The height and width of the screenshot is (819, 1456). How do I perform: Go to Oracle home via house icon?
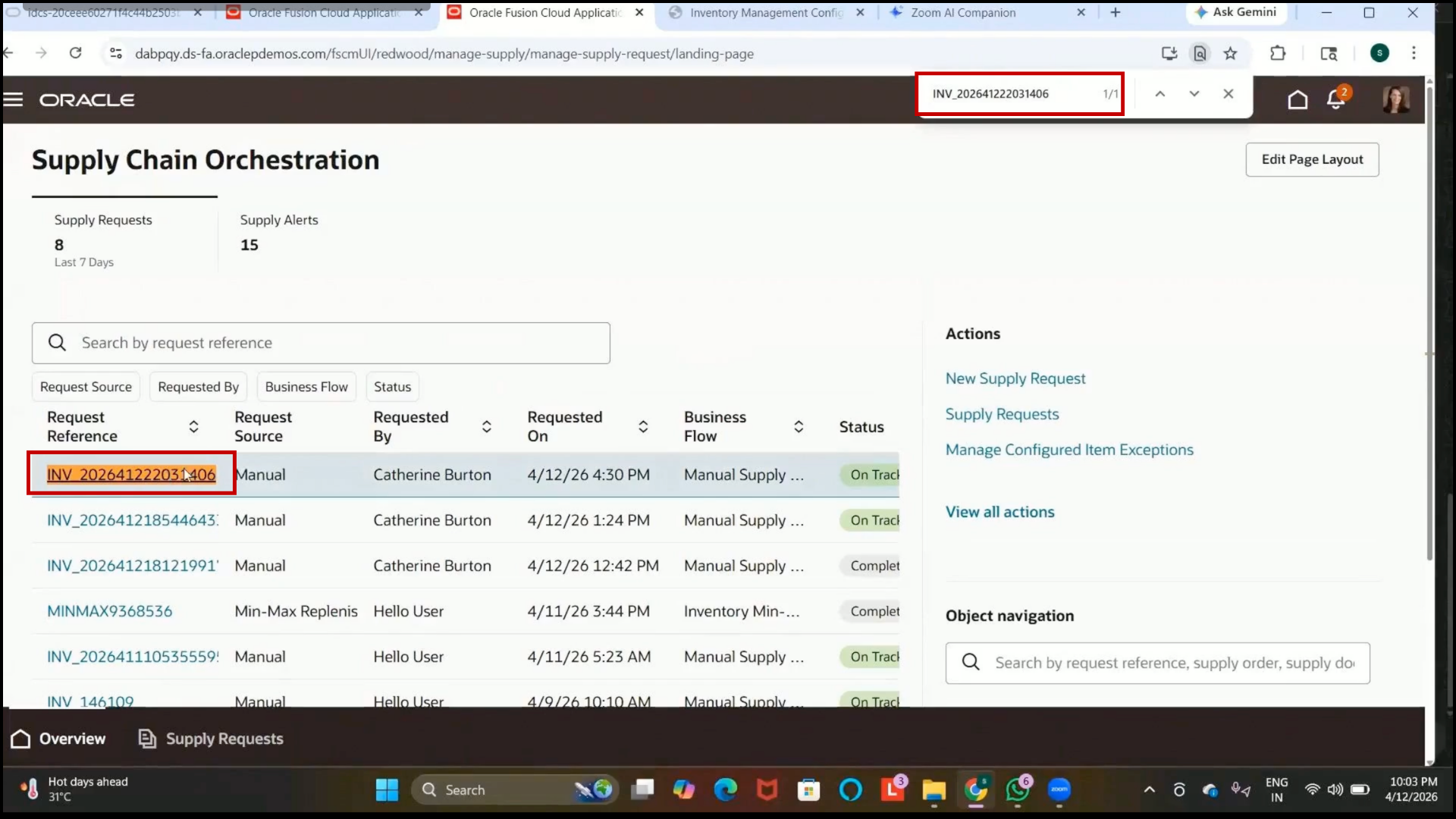(1298, 99)
